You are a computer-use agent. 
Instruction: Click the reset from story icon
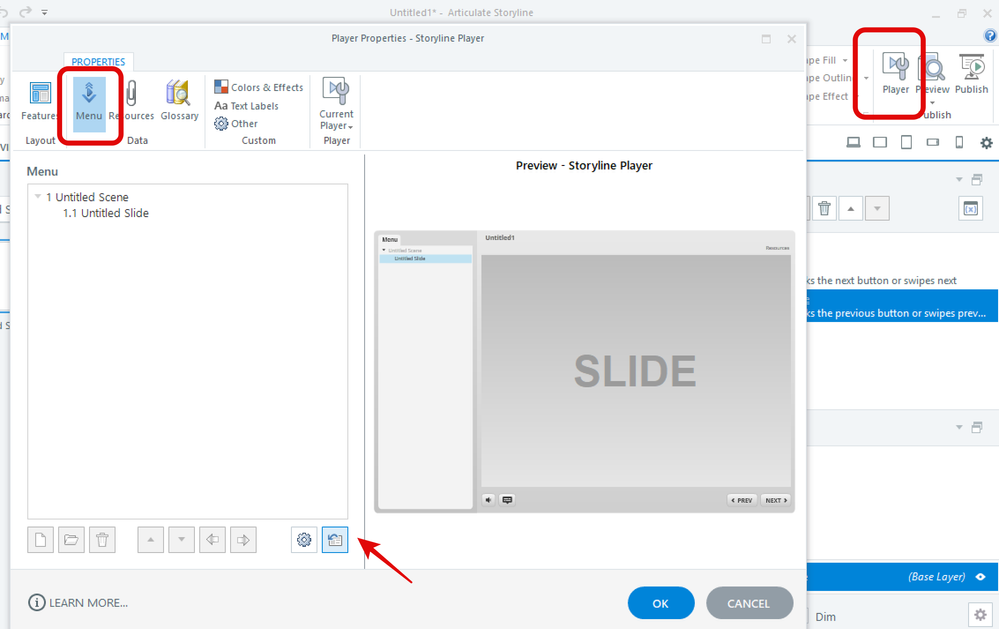[x=335, y=540]
